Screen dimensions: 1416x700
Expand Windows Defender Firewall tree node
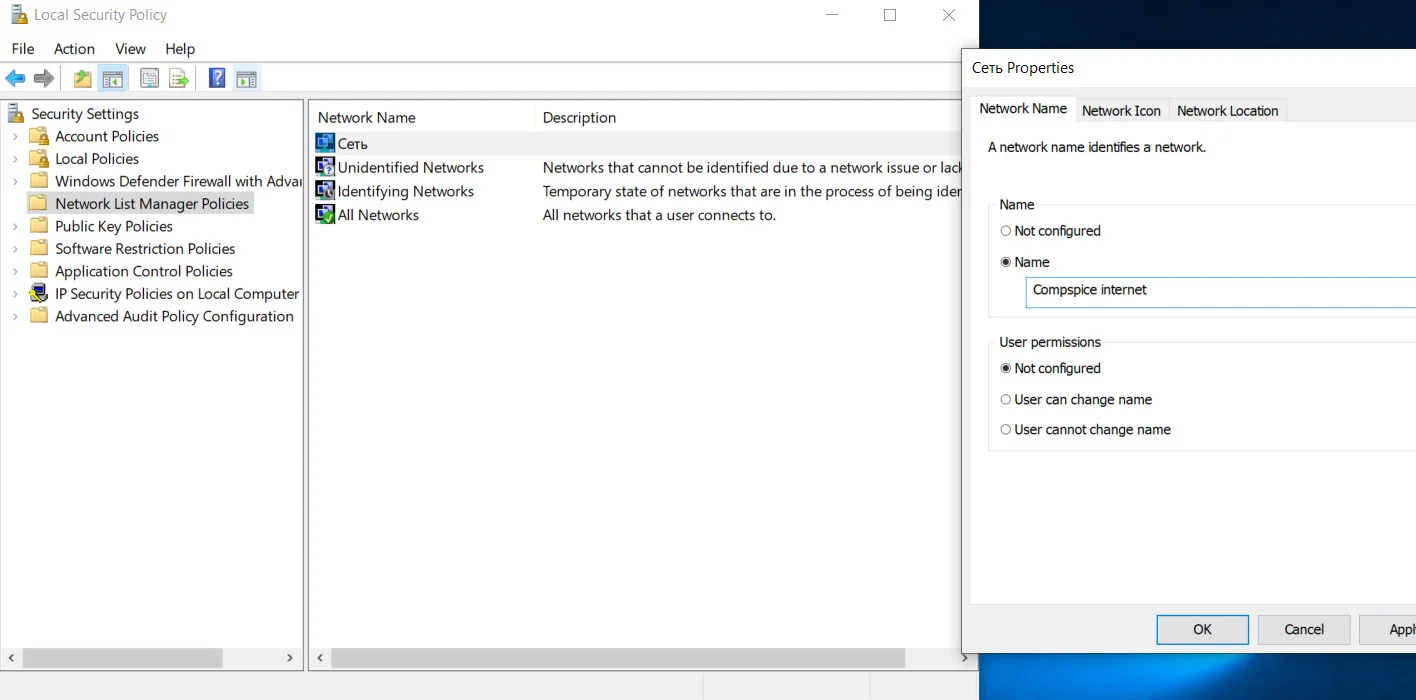click(15, 181)
